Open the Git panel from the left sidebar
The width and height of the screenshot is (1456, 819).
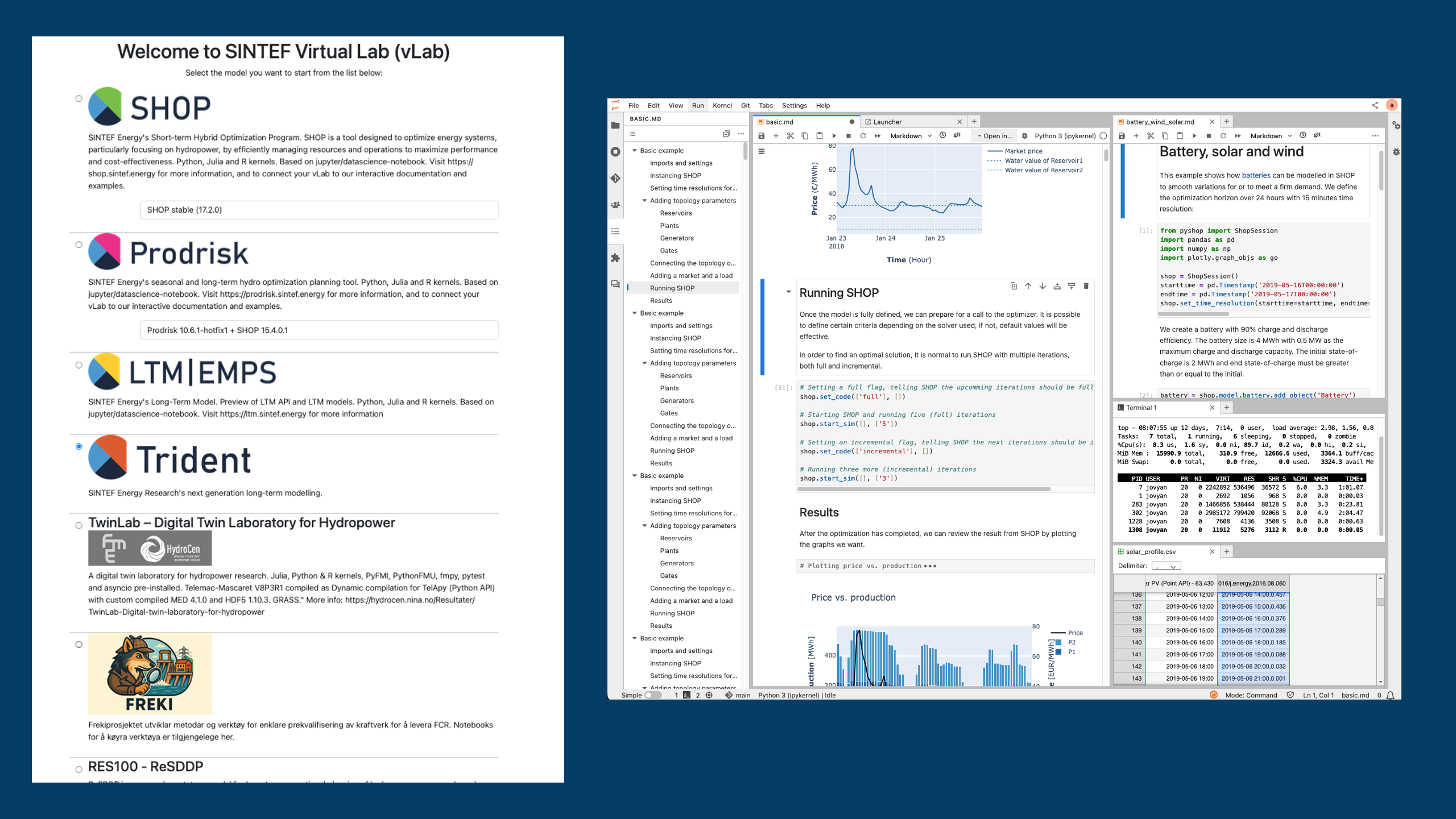coord(616,178)
